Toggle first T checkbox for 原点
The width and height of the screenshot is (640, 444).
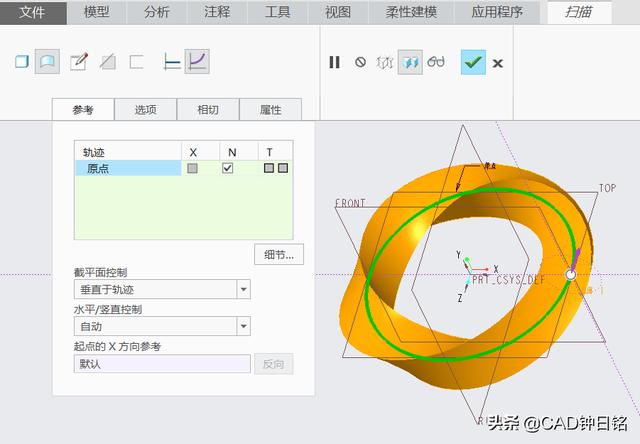[x=269, y=168]
